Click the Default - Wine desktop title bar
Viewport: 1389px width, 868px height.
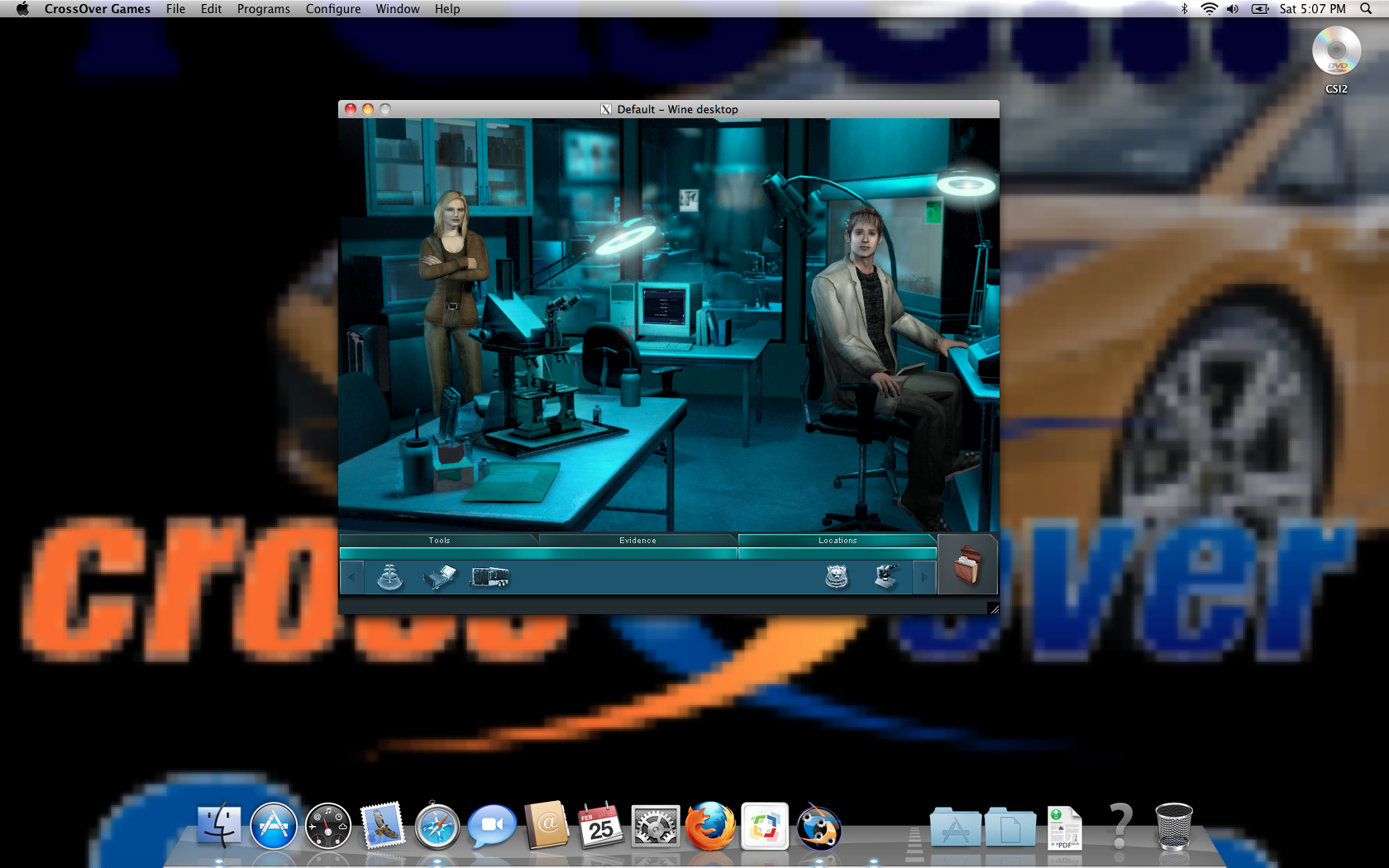[669, 109]
